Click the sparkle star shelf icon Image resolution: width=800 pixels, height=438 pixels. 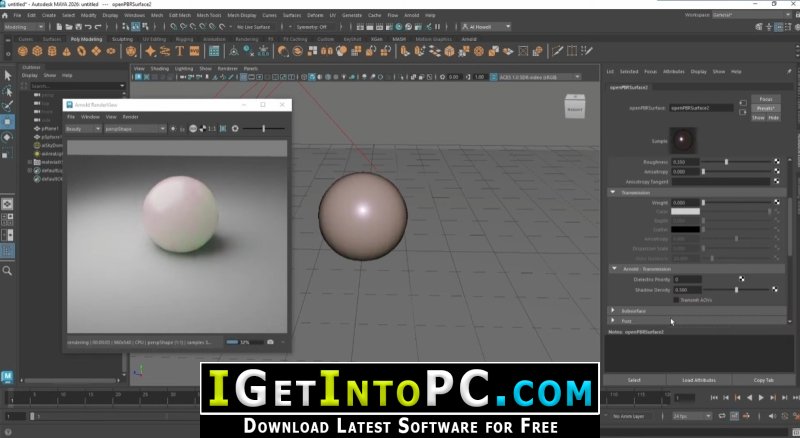click(x=150, y=51)
